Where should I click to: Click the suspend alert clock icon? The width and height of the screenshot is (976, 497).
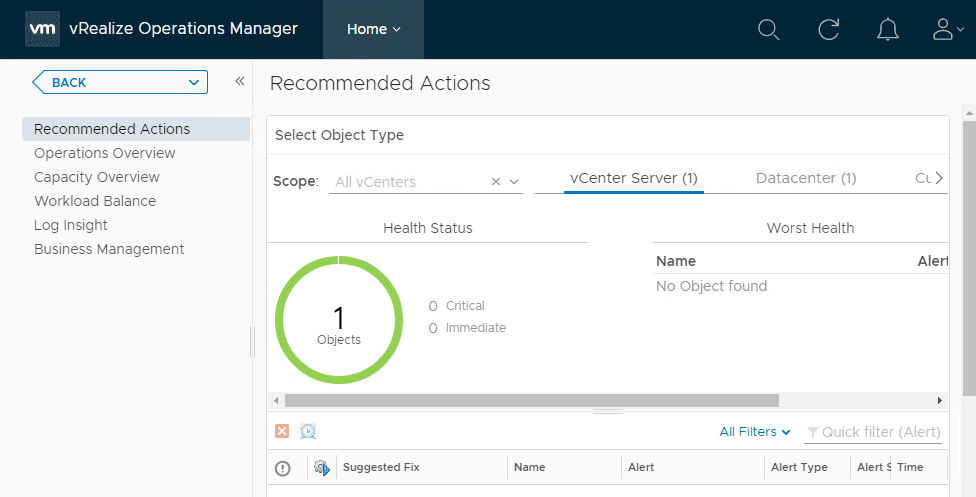click(x=308, y=431)
